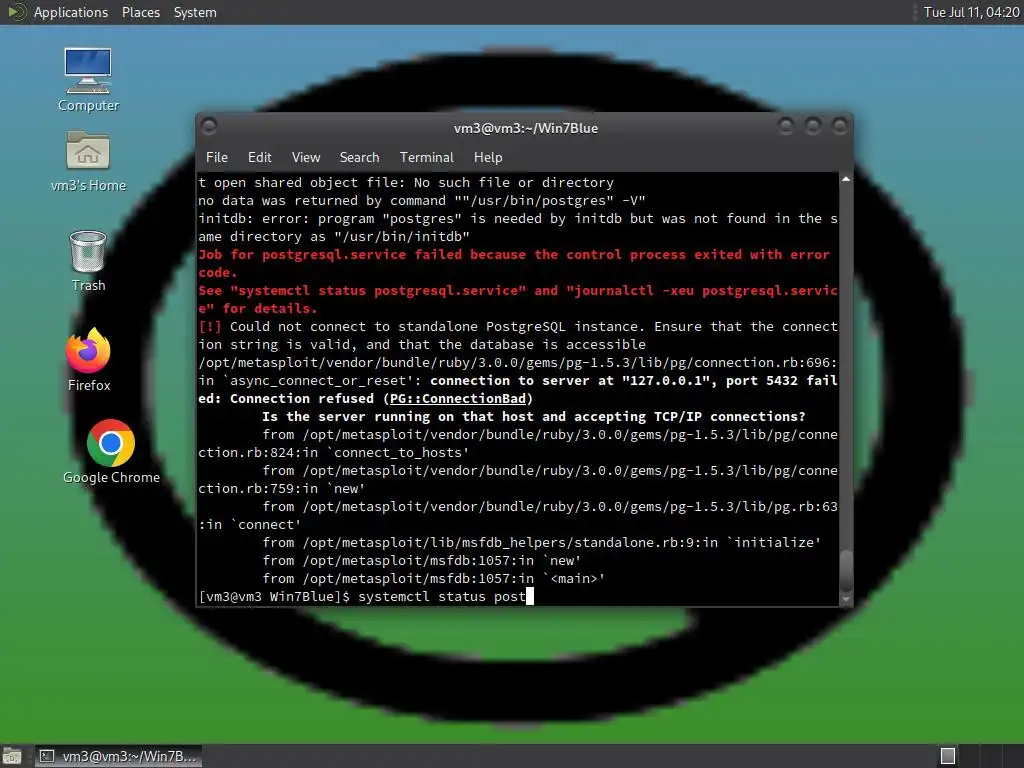The image size is (1024, 768).
Task: Select the vm3@vm3:~/Win7B... taskbar entry
Action: 118,756
